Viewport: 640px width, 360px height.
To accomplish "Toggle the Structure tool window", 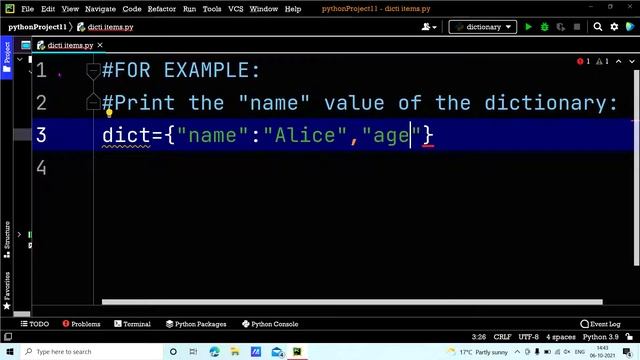I will pyautogui.click(x=7, y=240).
